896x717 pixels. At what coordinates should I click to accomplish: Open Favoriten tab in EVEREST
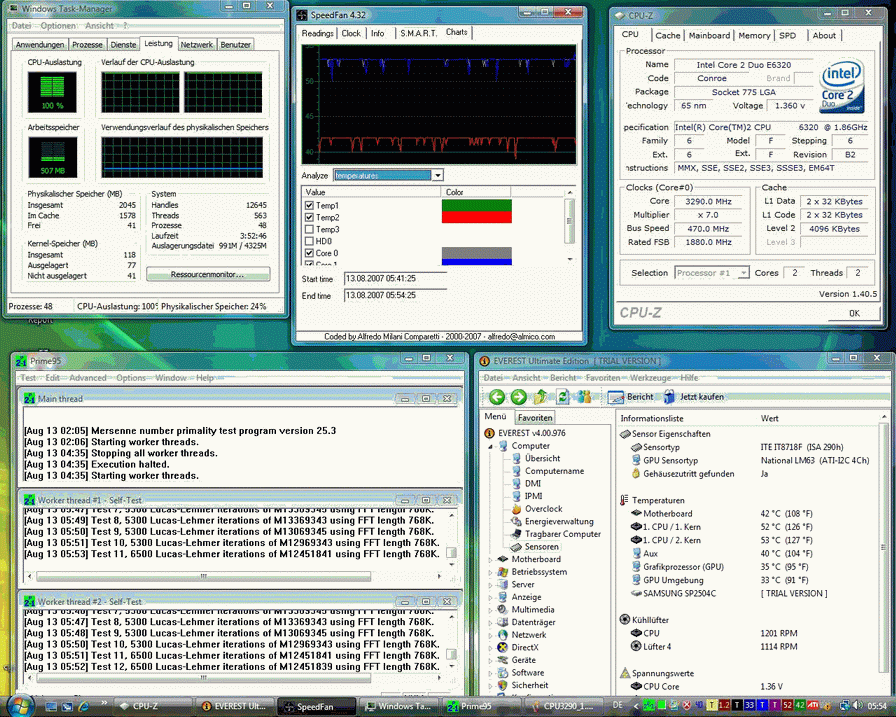pyautogui.click(x=535, y=418)
